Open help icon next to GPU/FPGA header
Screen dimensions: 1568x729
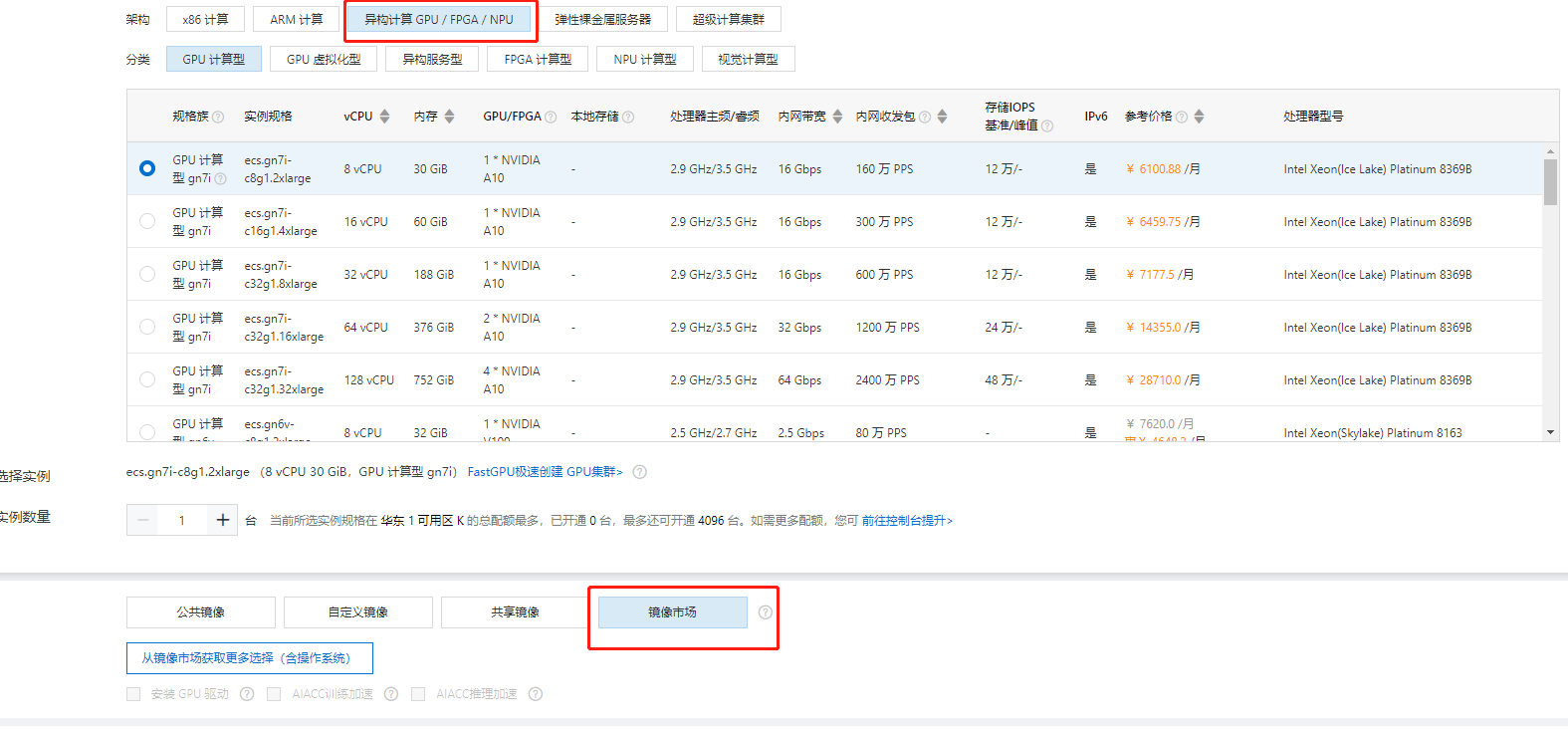(551, 117)
